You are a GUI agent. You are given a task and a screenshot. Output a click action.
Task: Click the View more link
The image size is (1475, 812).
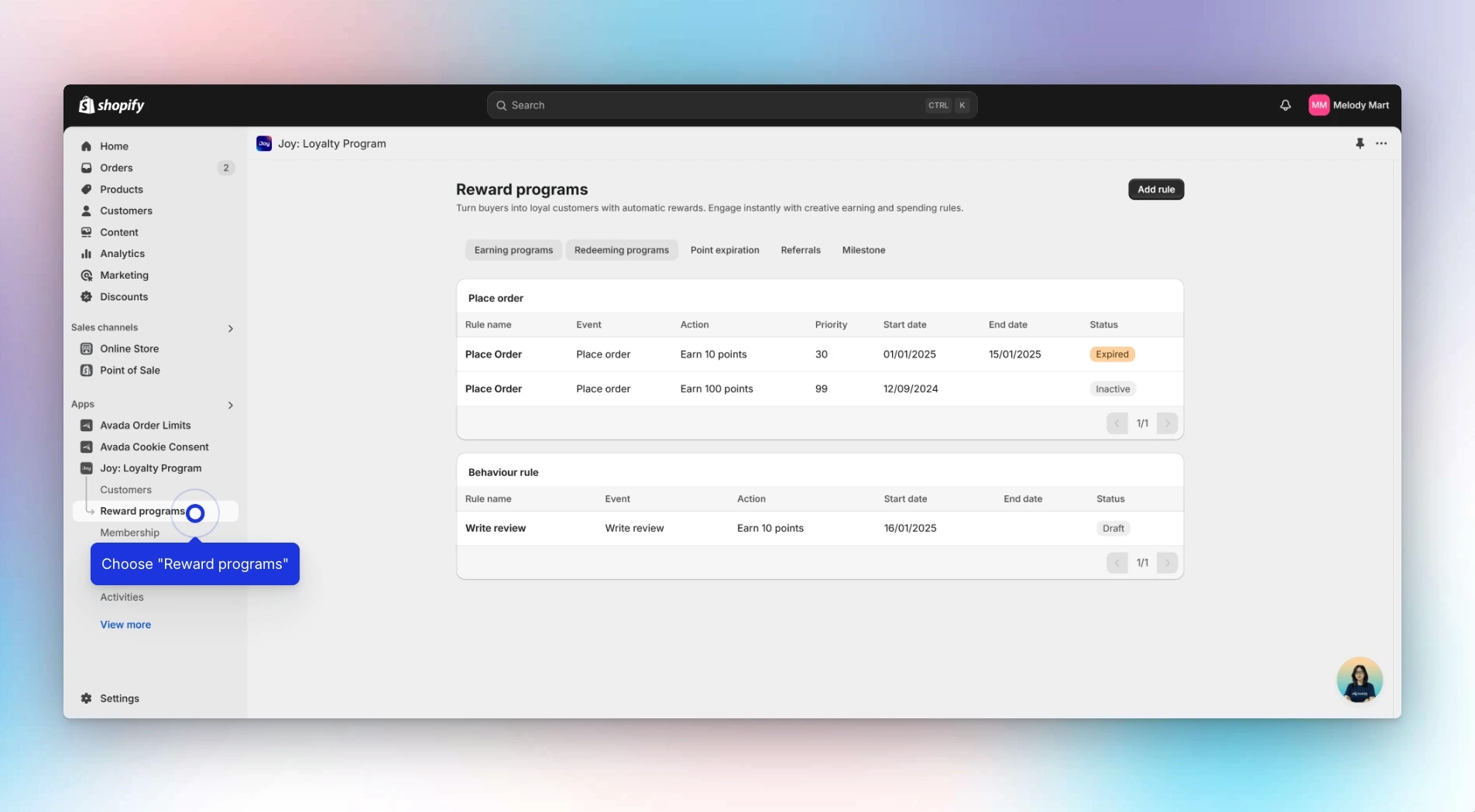coord(125,625)
